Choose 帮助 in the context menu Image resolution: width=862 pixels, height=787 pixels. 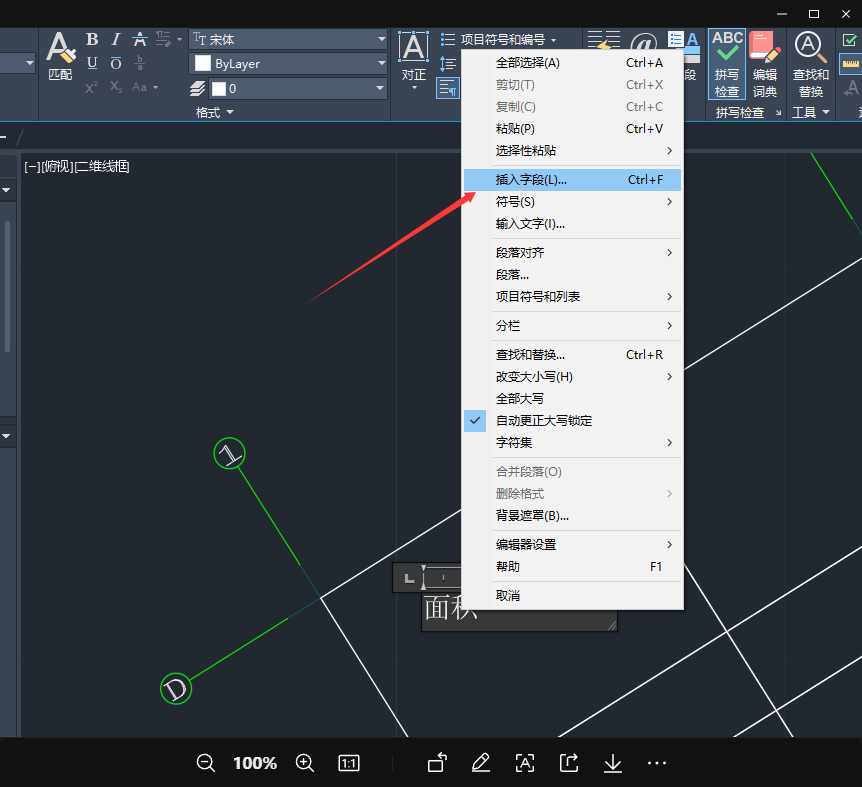coord(572,567)
